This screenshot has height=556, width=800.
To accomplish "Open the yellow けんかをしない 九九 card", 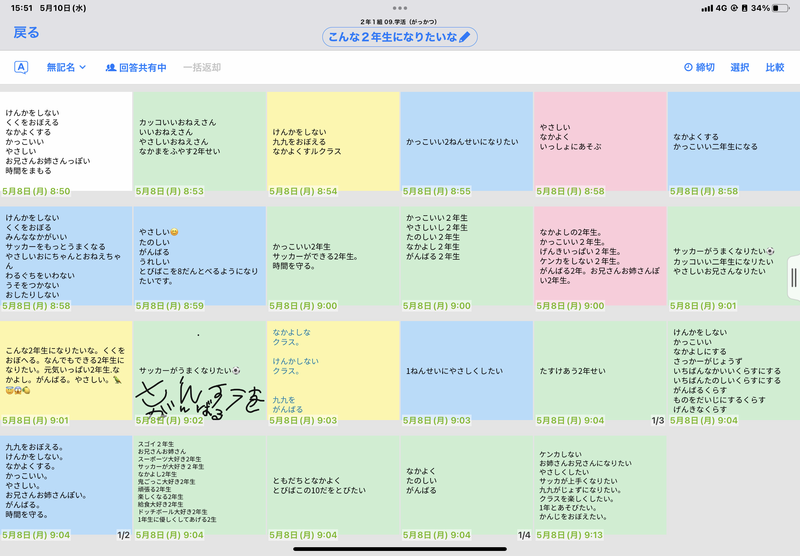I will (x=333, y=142).
